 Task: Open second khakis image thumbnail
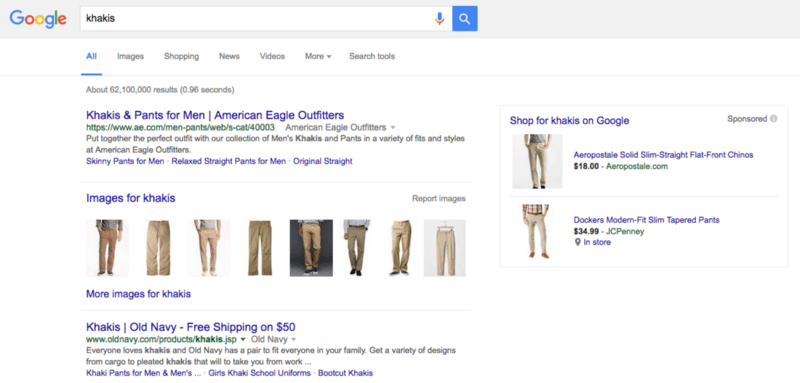coord(158,248)
